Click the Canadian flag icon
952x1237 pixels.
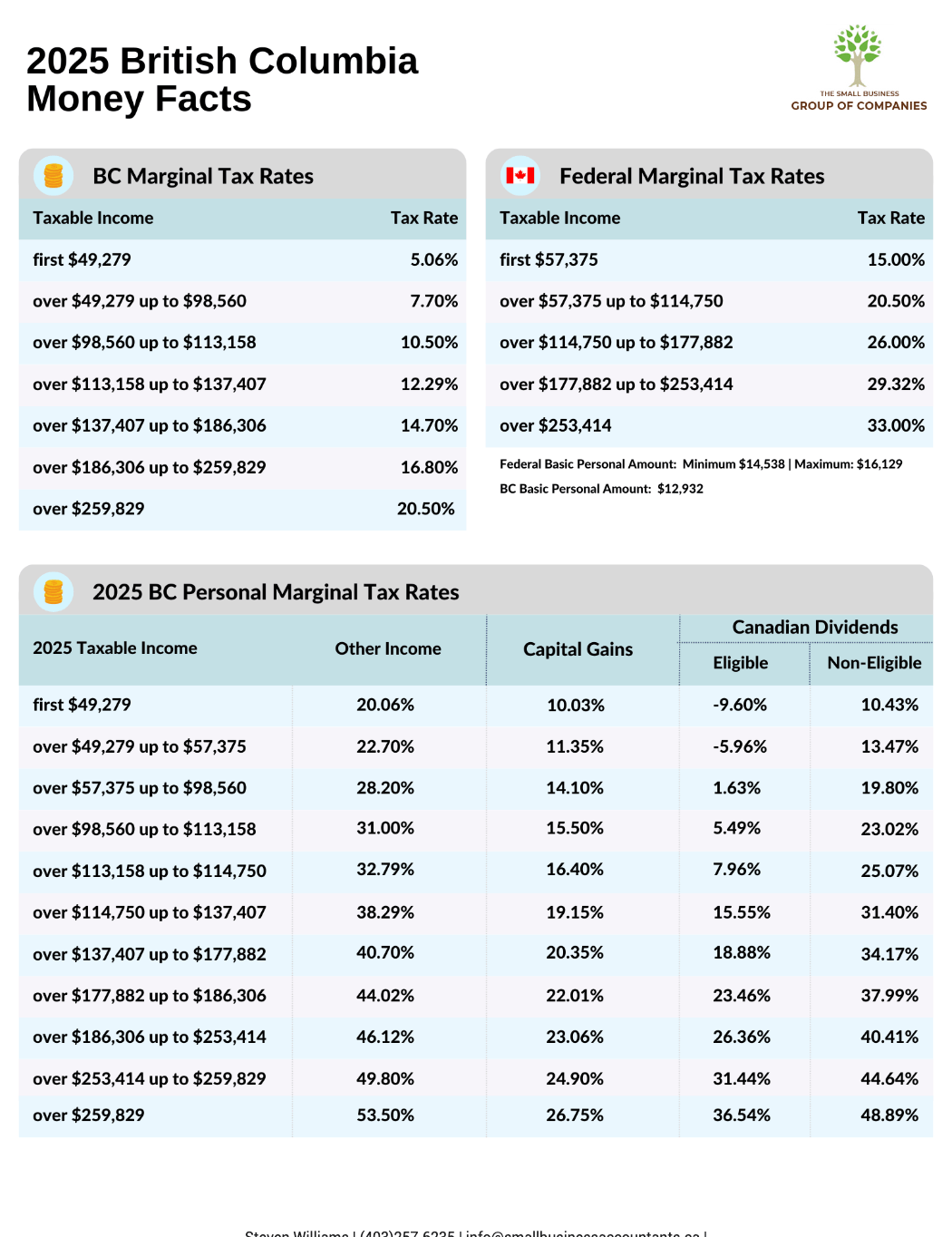coord(520,176)
